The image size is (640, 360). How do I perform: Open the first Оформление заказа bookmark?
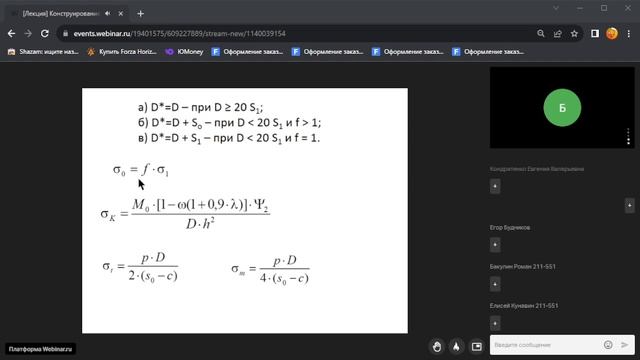pos(247,52)
